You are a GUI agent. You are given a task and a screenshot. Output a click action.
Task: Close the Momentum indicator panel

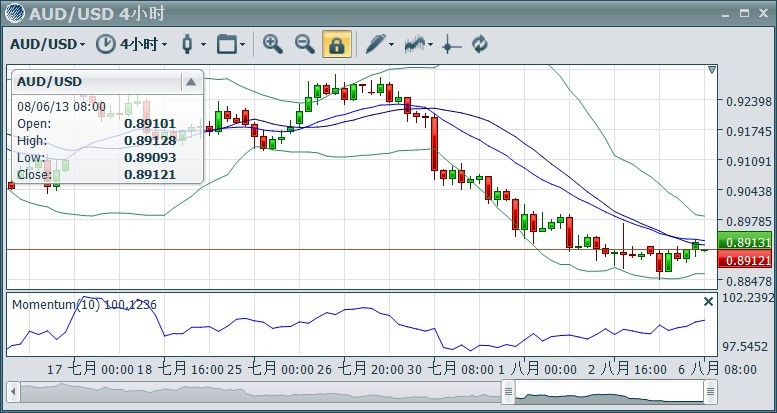[709, 301]
